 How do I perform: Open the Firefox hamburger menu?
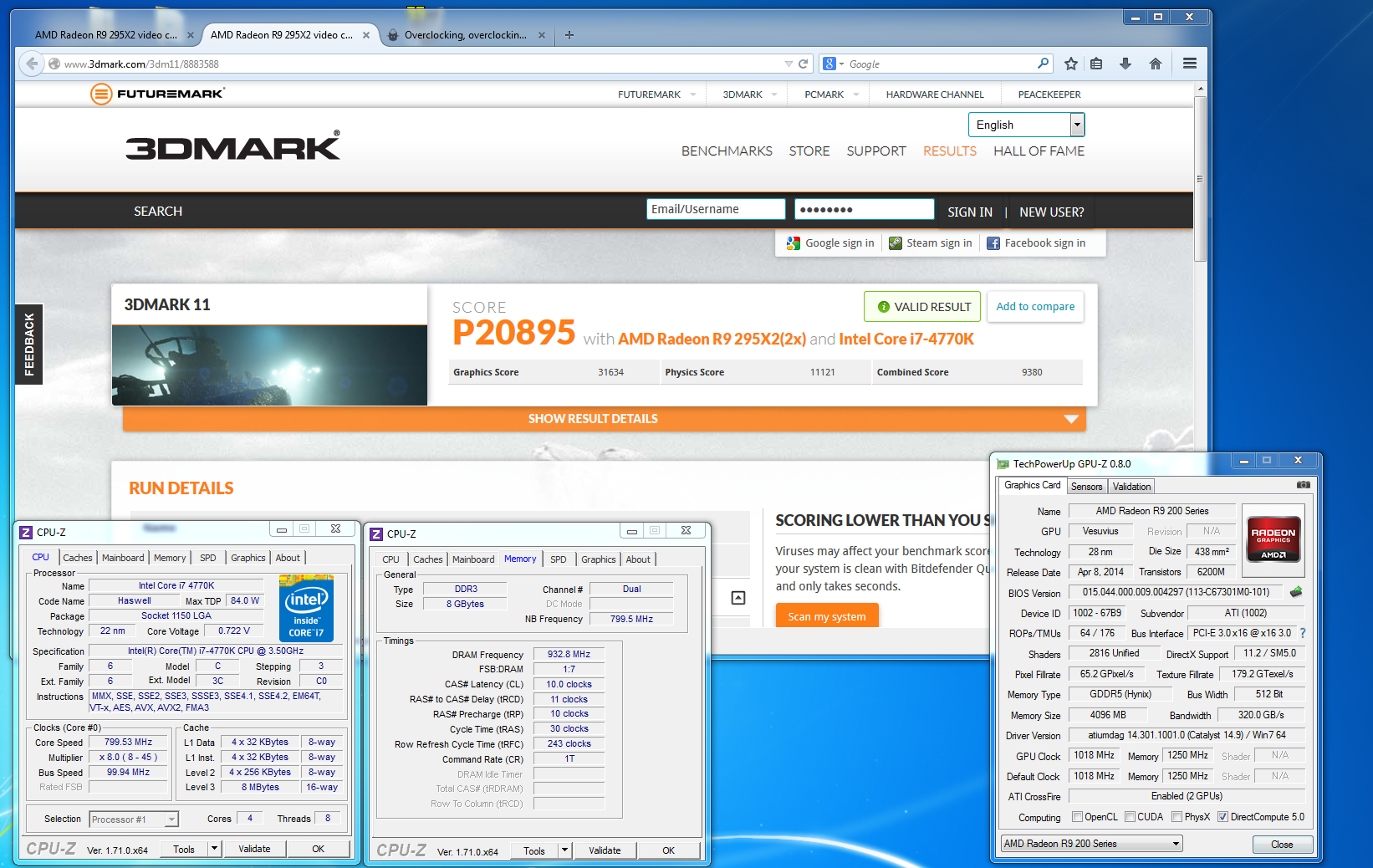[x=1190, y=64]
